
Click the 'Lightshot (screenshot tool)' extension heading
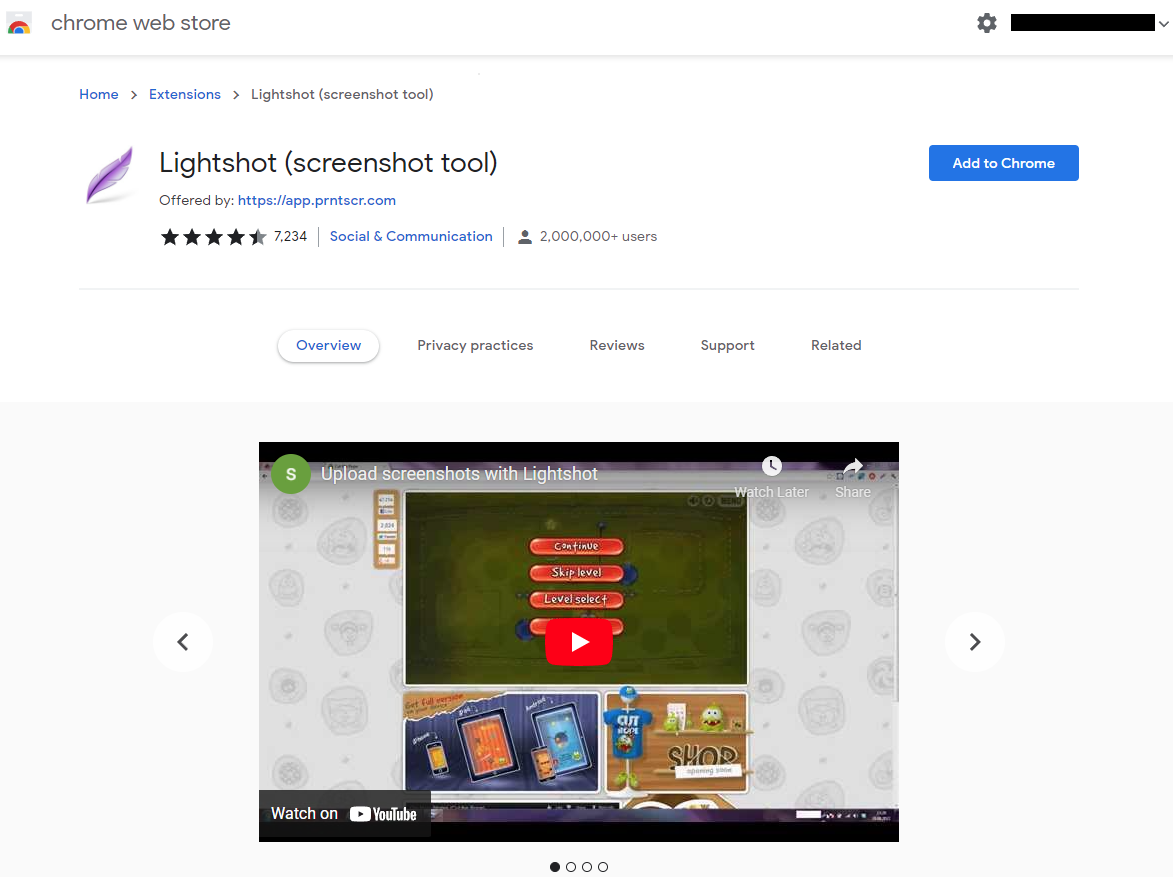[x=328, y=163]
